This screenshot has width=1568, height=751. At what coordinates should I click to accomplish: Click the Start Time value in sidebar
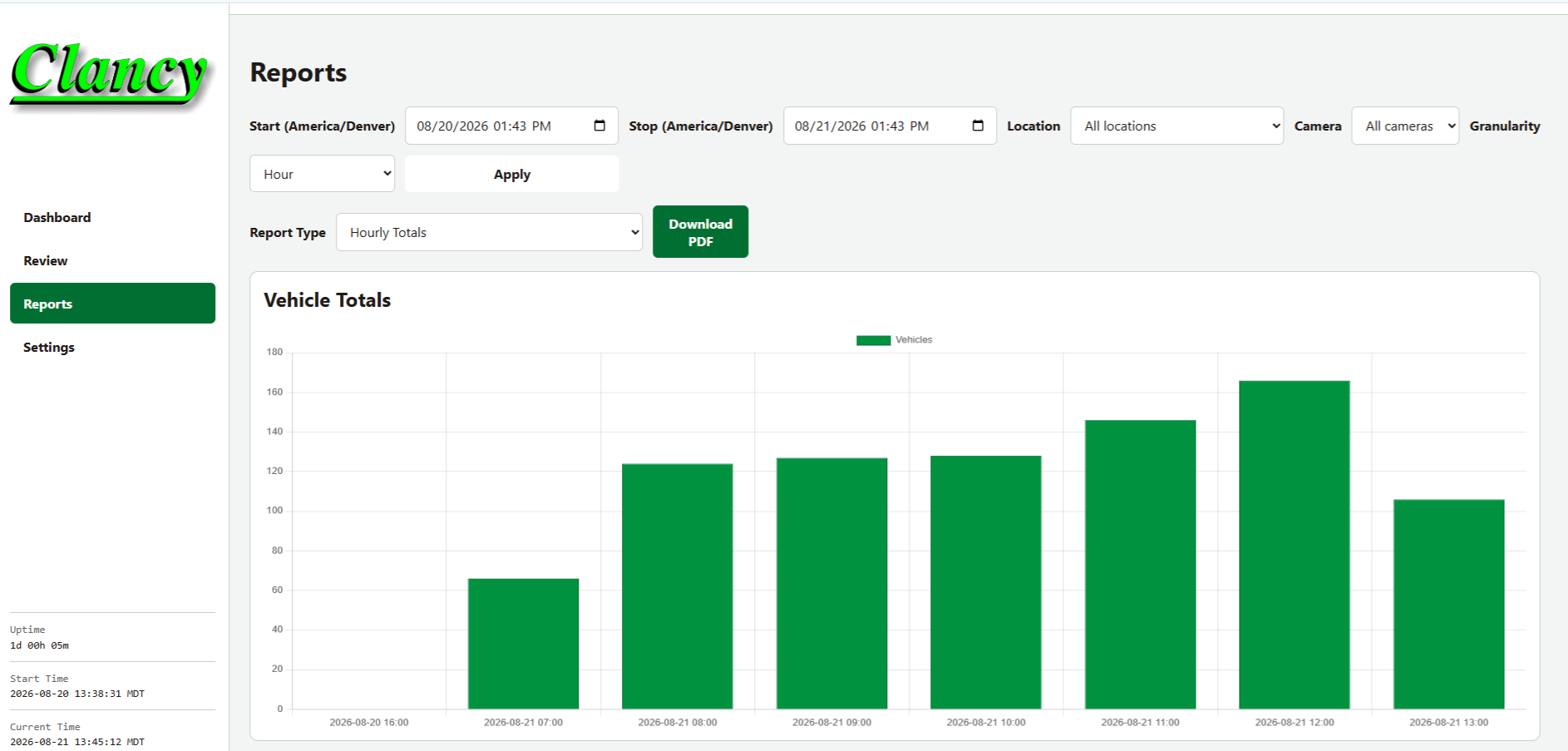[77, 694]
